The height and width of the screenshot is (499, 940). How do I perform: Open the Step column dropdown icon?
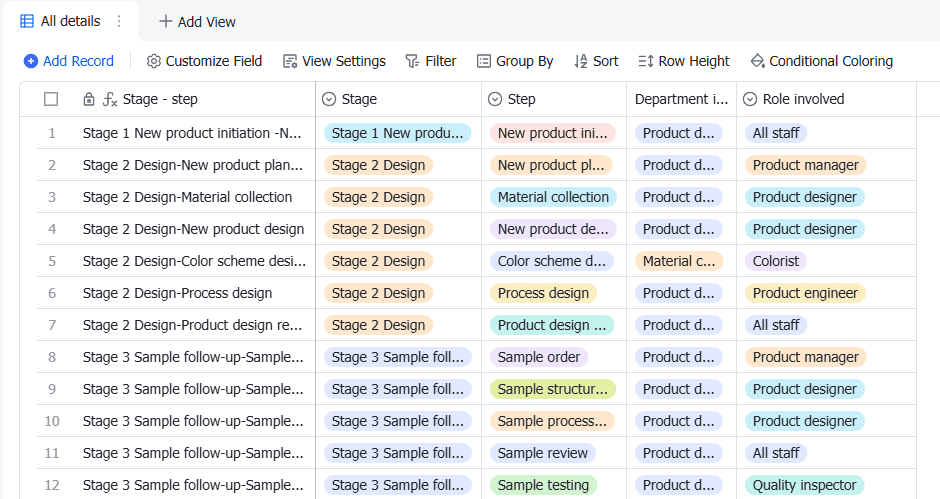click(494, 99)
